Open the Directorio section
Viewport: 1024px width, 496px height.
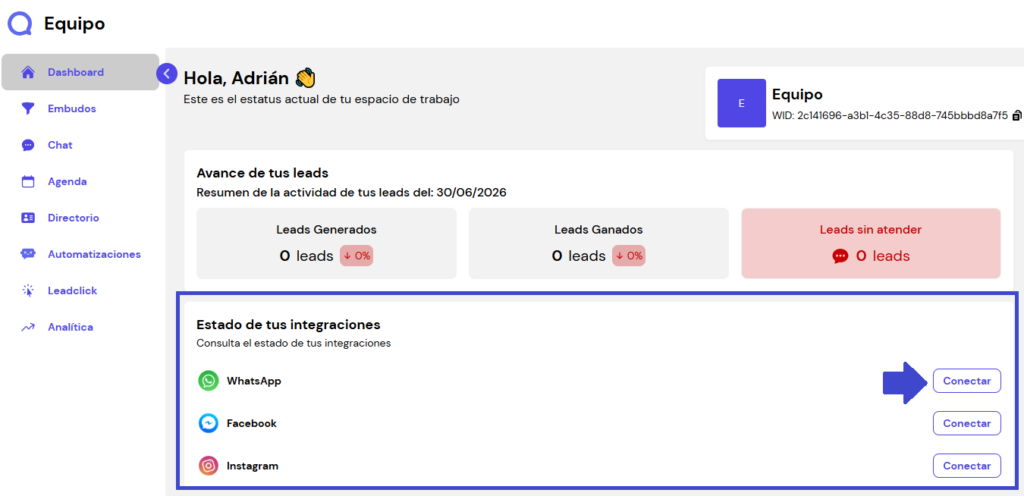73,218
